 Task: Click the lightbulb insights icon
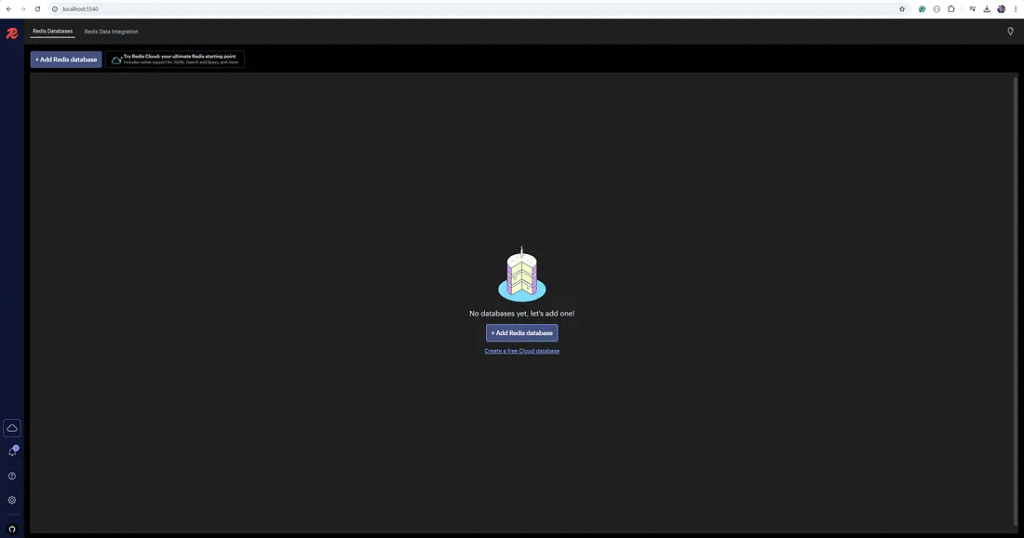click(x=1010, y=32)
